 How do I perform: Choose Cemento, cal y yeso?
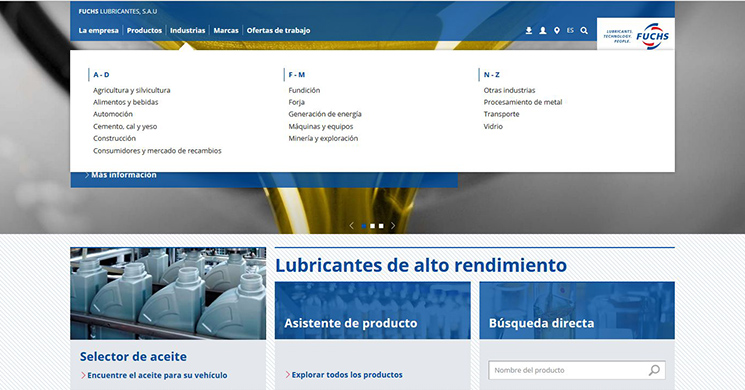pyautogui.click(x=125, y=126)
